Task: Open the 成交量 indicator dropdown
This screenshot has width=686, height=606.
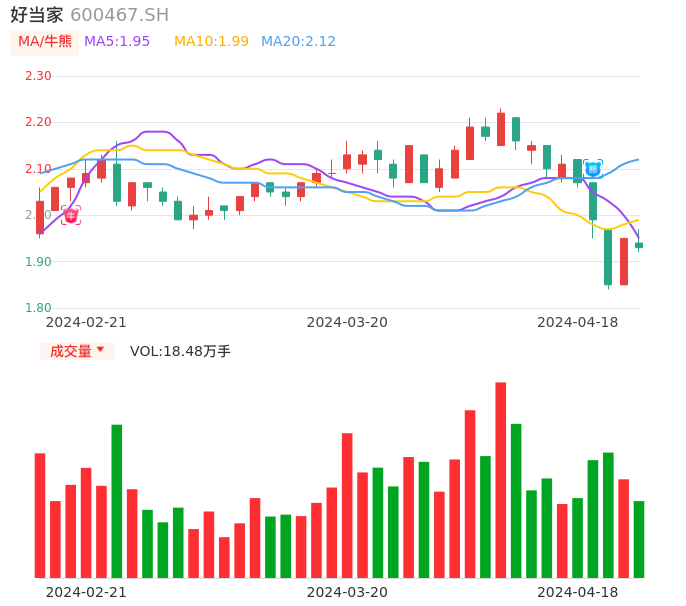Action: tap(77, 351)
